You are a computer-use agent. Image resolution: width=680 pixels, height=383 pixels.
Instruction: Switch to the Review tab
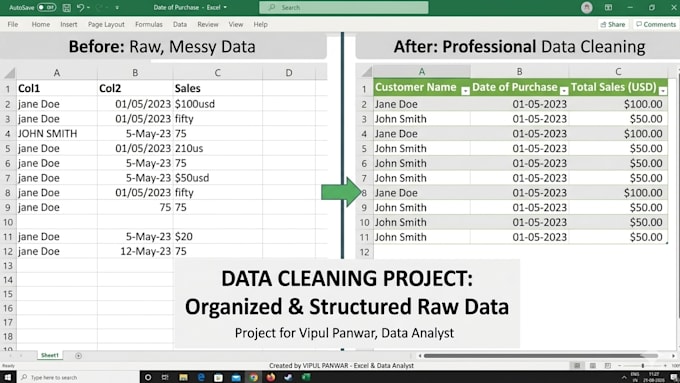(208, 24)
